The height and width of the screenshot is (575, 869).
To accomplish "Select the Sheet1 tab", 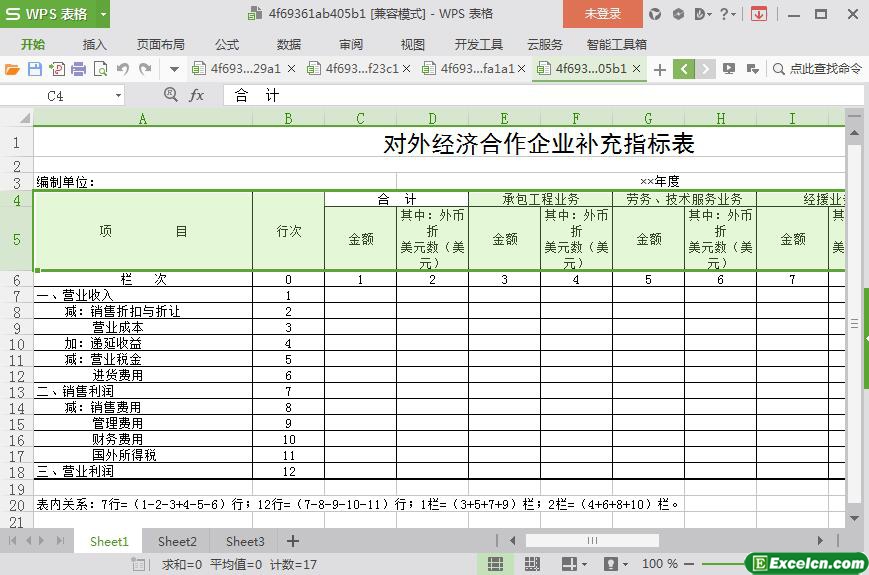I will (109, 541).
